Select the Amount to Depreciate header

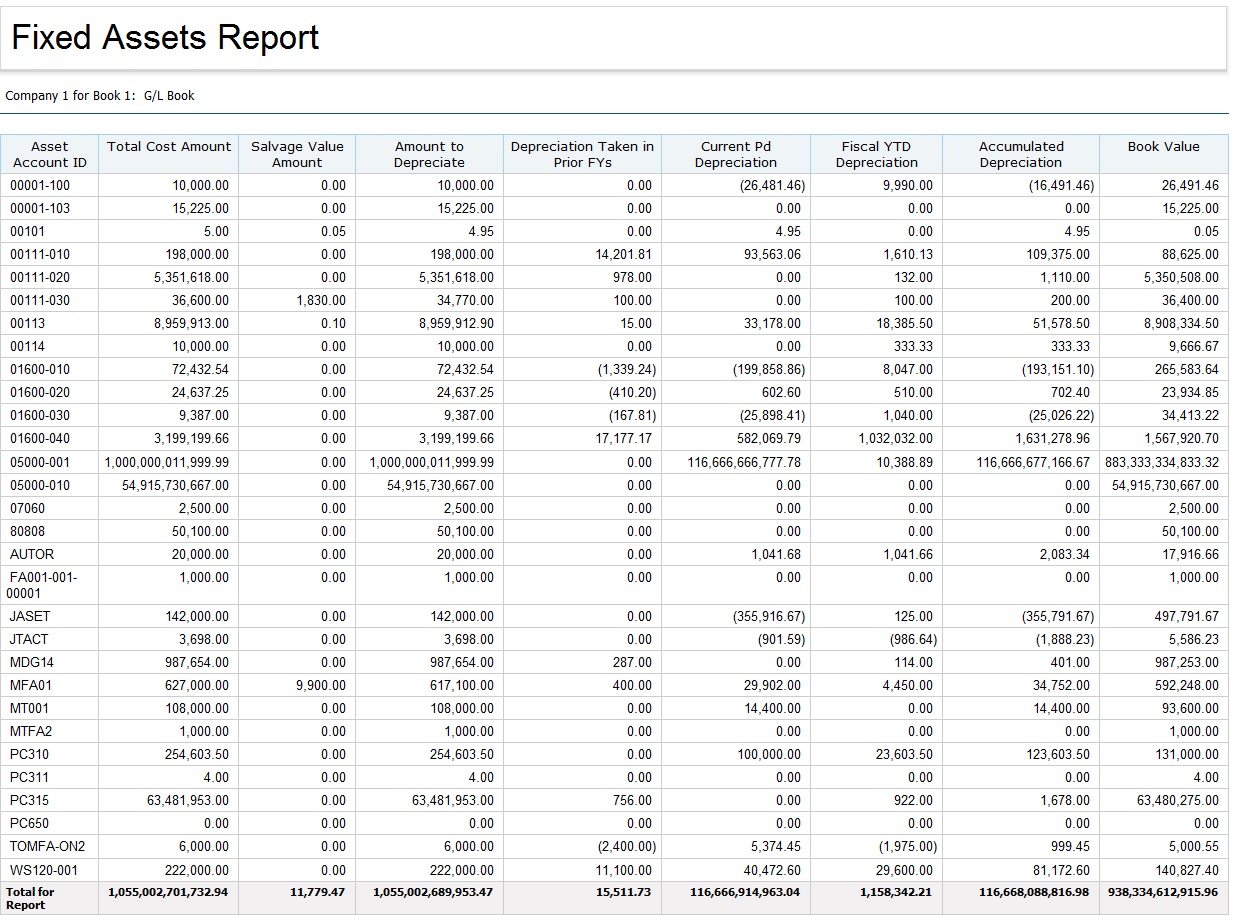click(x=429, y=154)
